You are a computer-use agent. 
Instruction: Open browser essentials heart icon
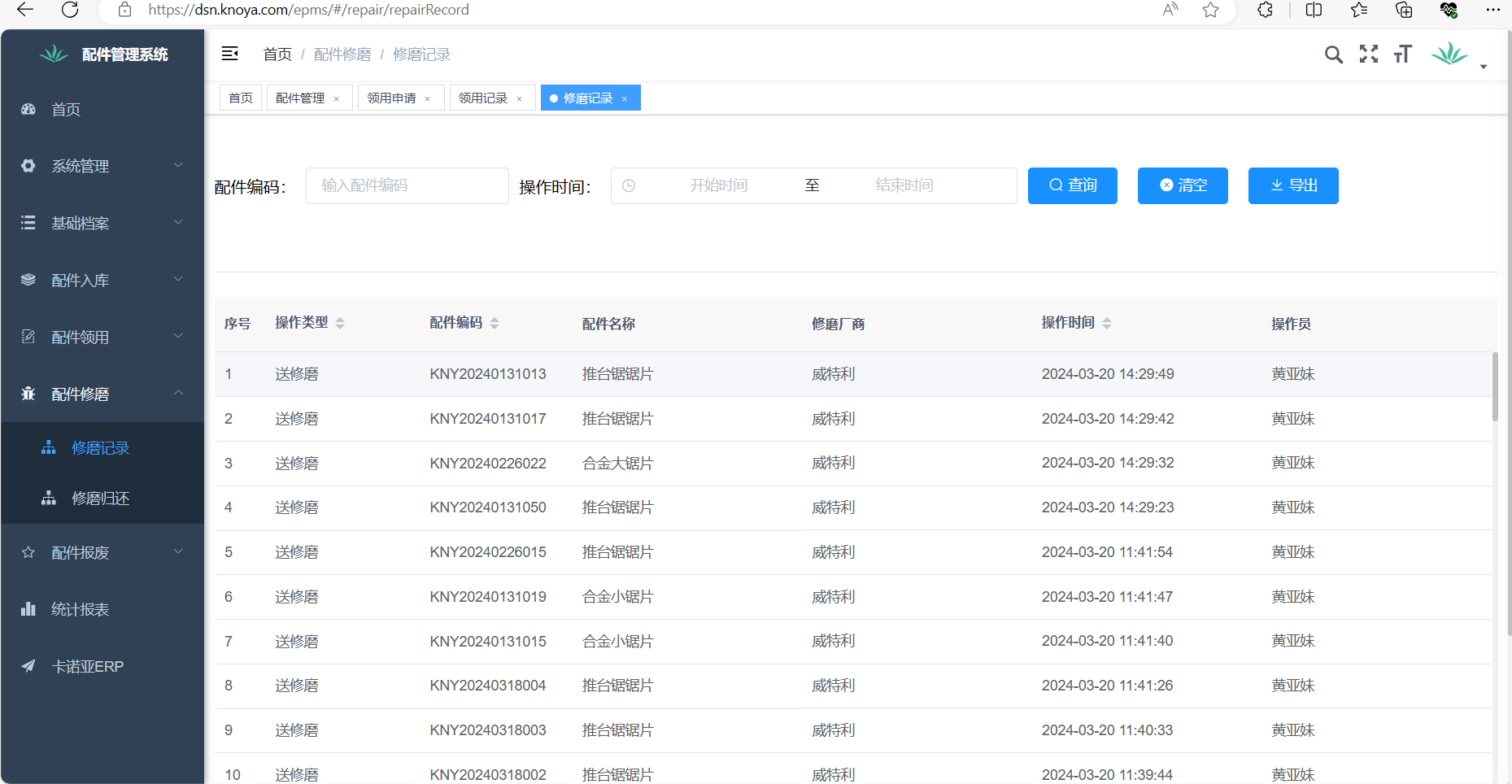coord(1449,10)
